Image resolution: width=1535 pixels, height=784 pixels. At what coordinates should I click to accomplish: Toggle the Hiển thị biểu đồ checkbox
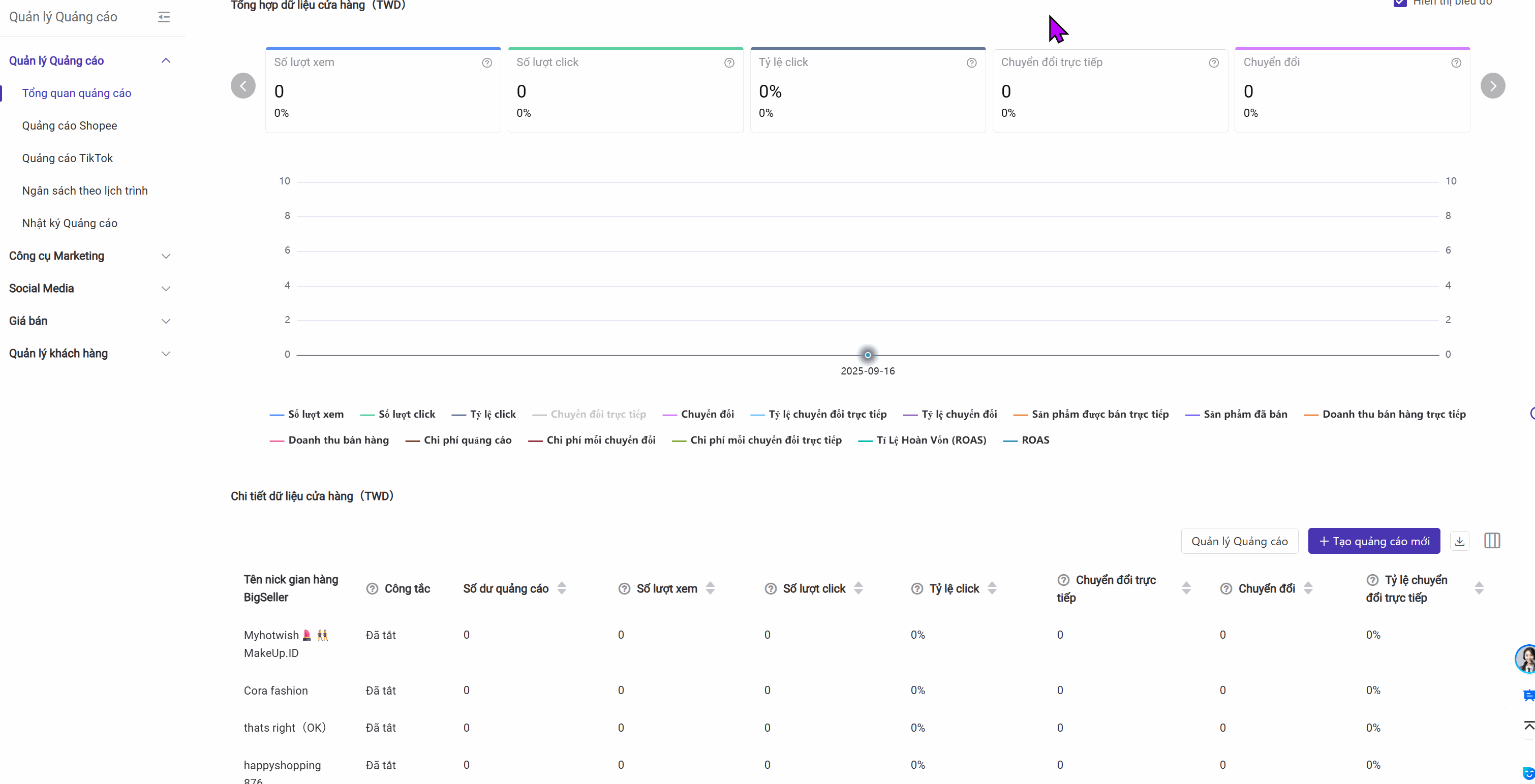pyautogui.click(x=1400, y=3)
